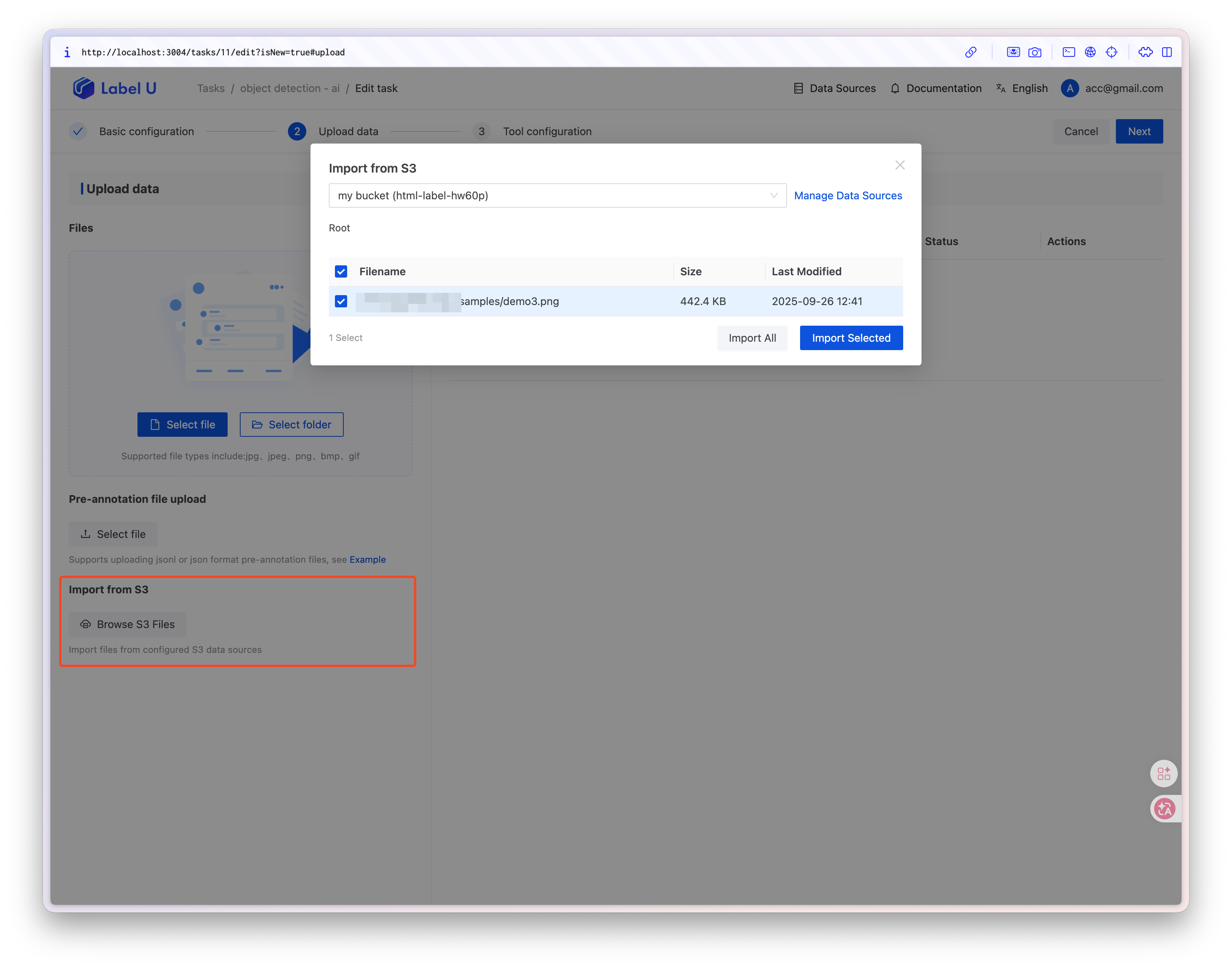Click the Import All button
The image size is (1232, 969).
pos(752,338)
